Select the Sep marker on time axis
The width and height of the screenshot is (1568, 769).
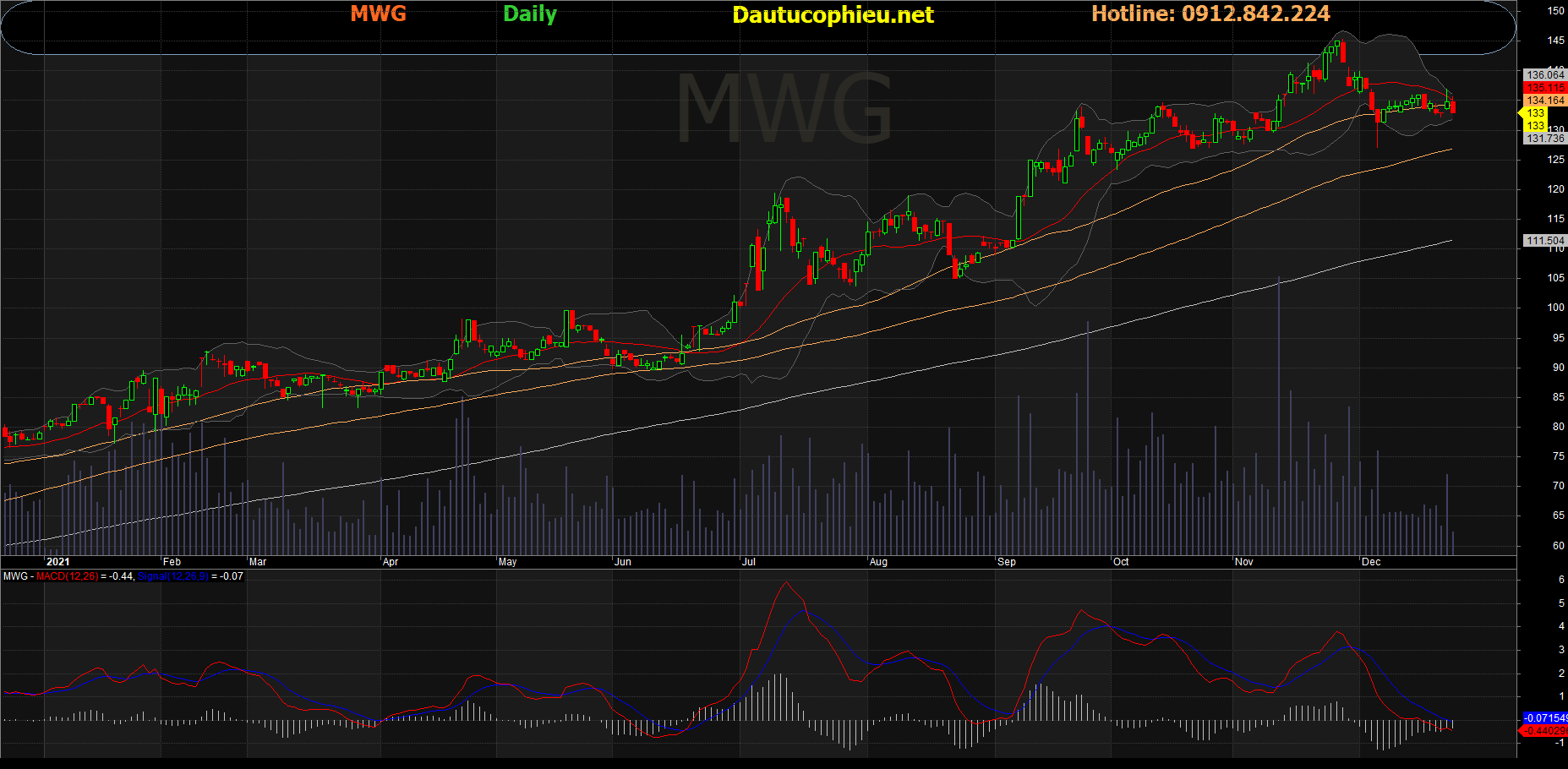[x=1006, y=562]
